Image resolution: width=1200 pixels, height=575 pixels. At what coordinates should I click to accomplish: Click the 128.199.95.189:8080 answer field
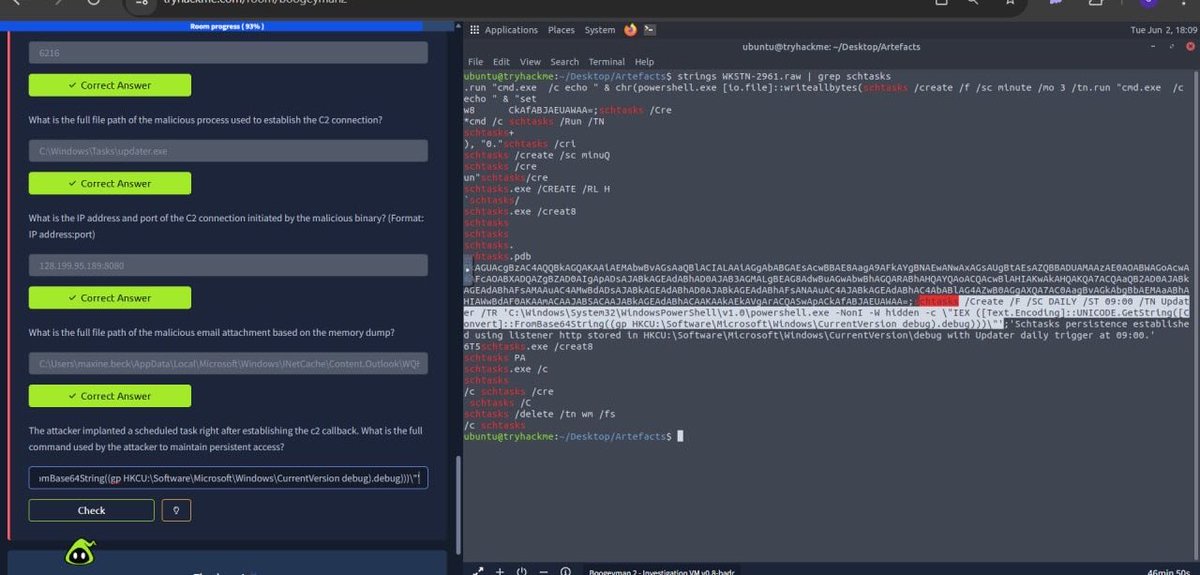click(228, 264)
